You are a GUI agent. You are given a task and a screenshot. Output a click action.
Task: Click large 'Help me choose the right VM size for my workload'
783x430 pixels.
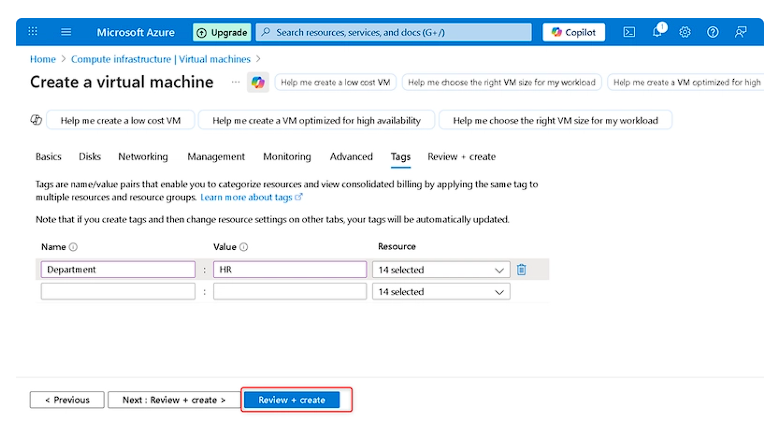tap(555, 120)
